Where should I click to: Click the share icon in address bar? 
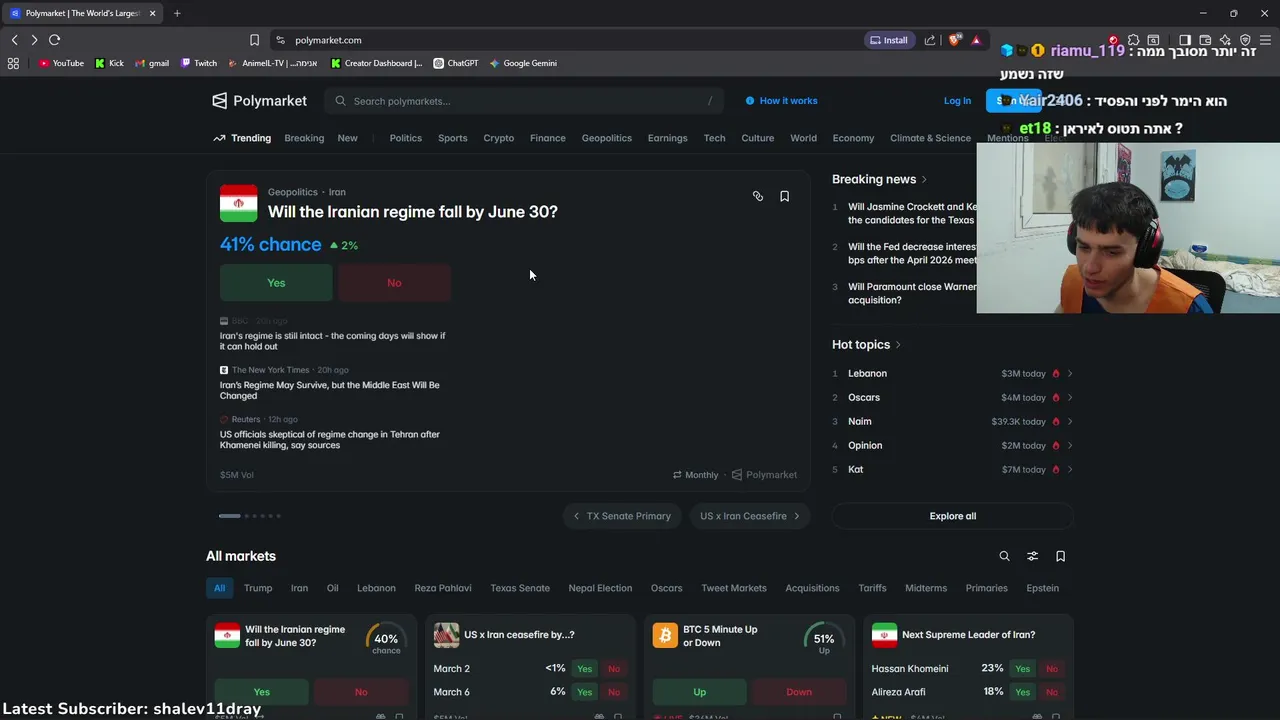coord(930,40)
